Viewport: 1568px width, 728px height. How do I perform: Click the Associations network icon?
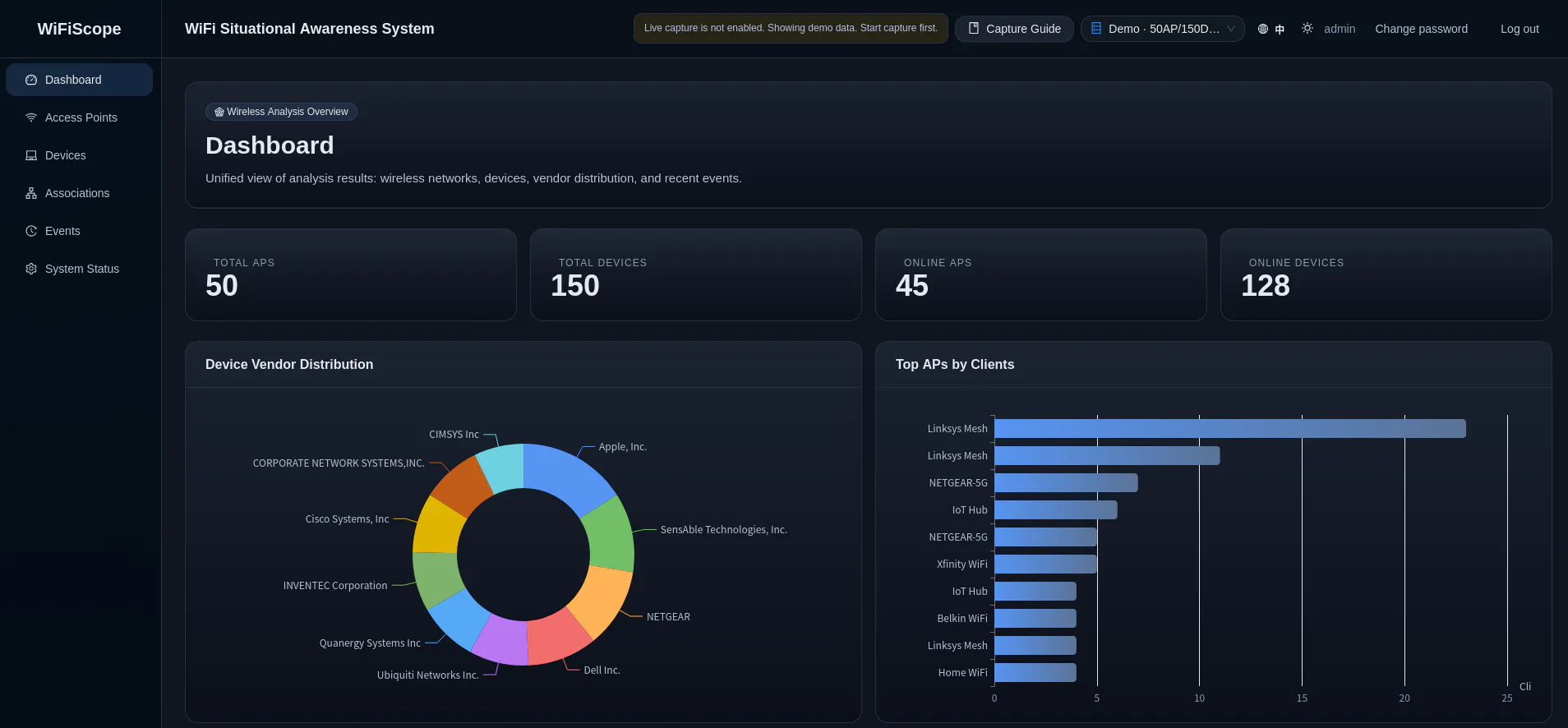click(x=31, y=193)
